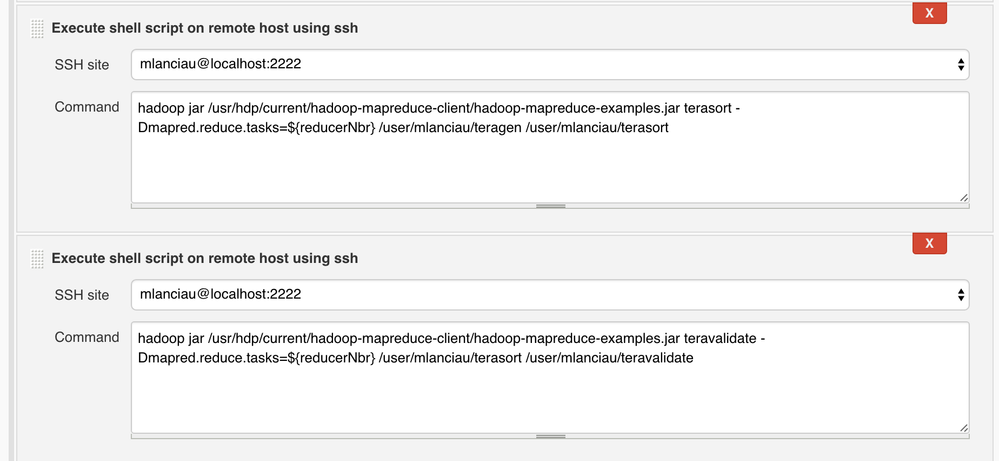Grab the drag handle of the teravalidate step
Screen dimensions: 999x461
coord(38,259)
